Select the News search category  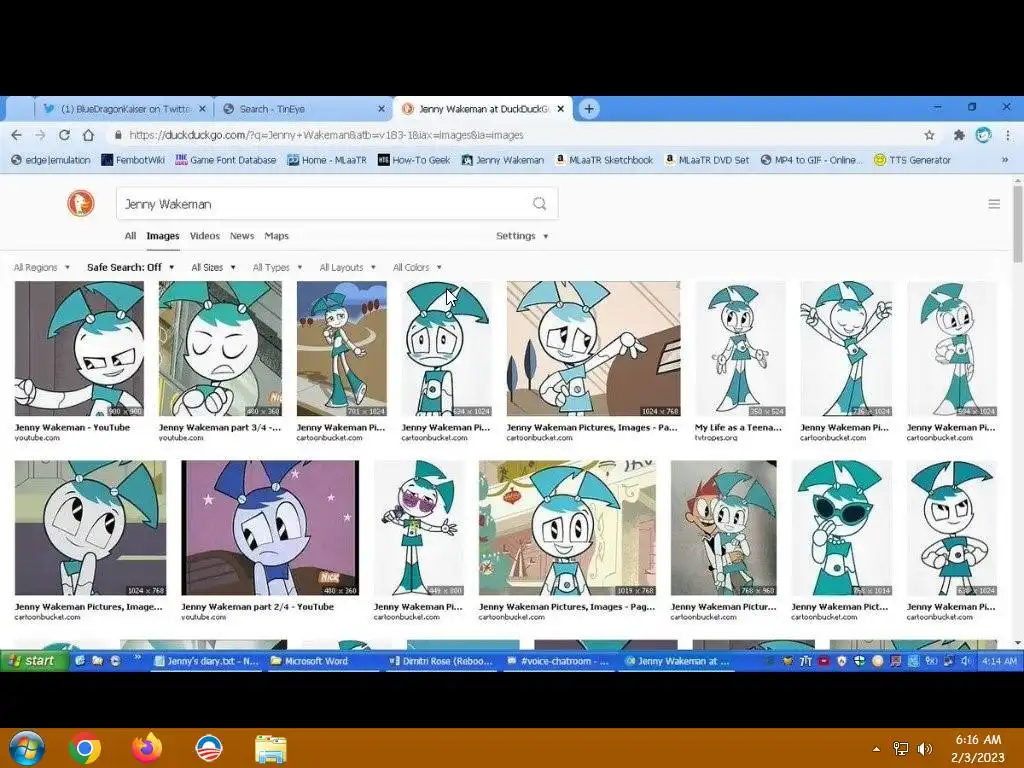[x=242, y=236]
